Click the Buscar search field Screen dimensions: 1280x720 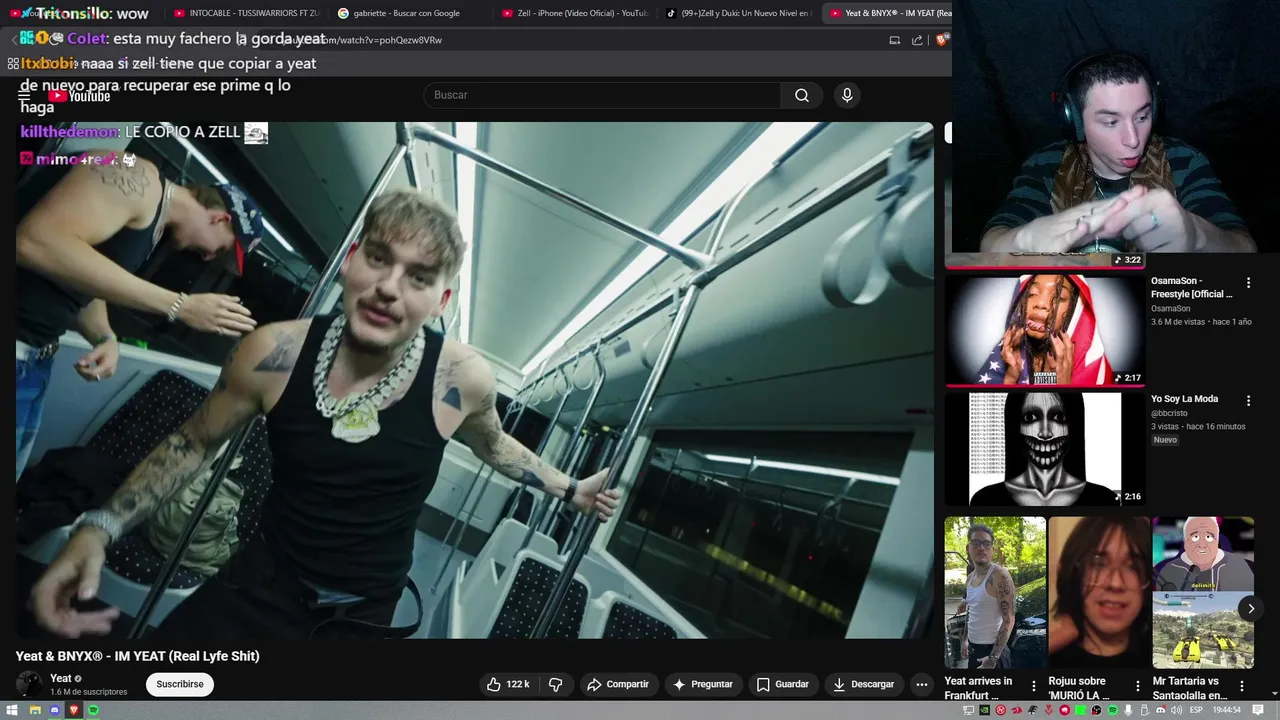tap(603, 95)
